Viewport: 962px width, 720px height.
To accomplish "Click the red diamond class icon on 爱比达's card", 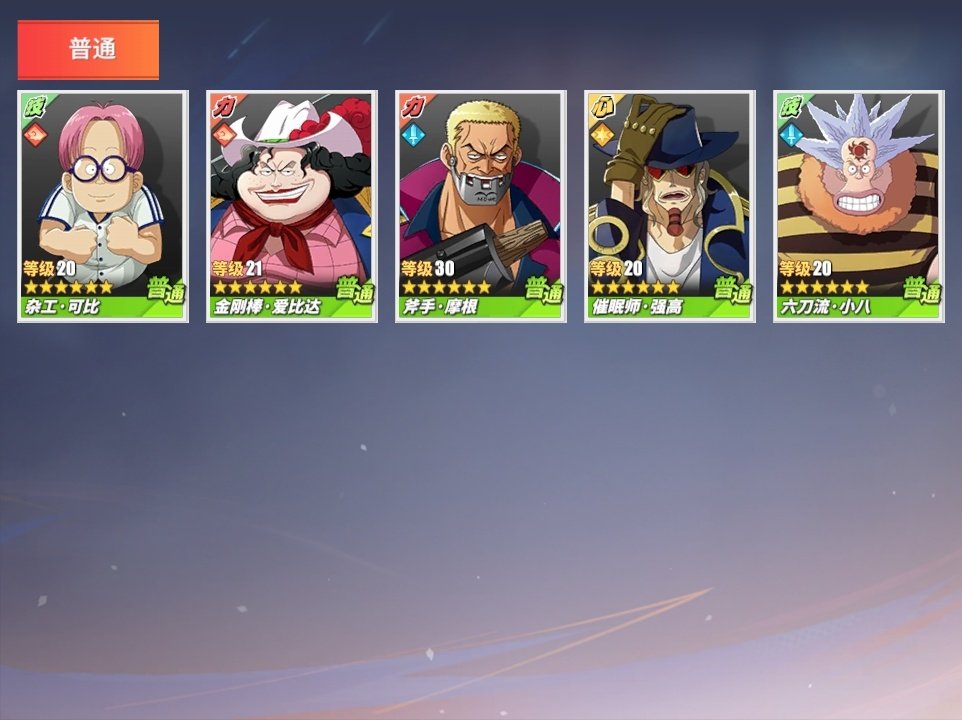I will click(x=224, y=134).
